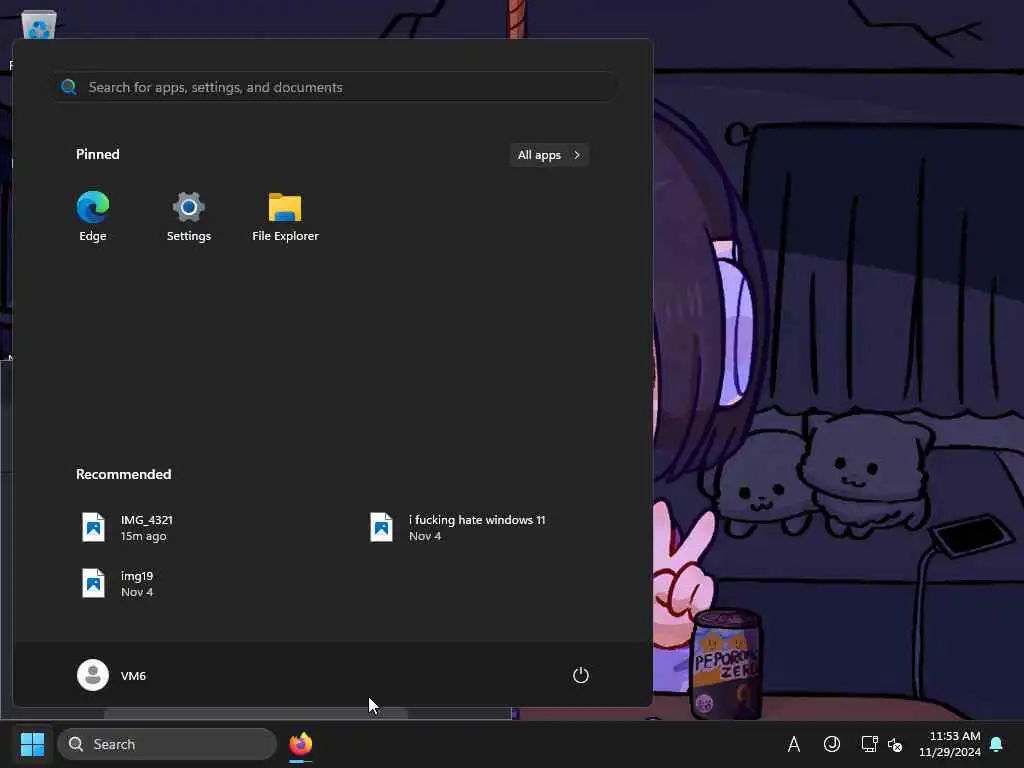Open the notifications bell icon
The width and height of the screenshot is (1024, 768).
coord(997,744)
